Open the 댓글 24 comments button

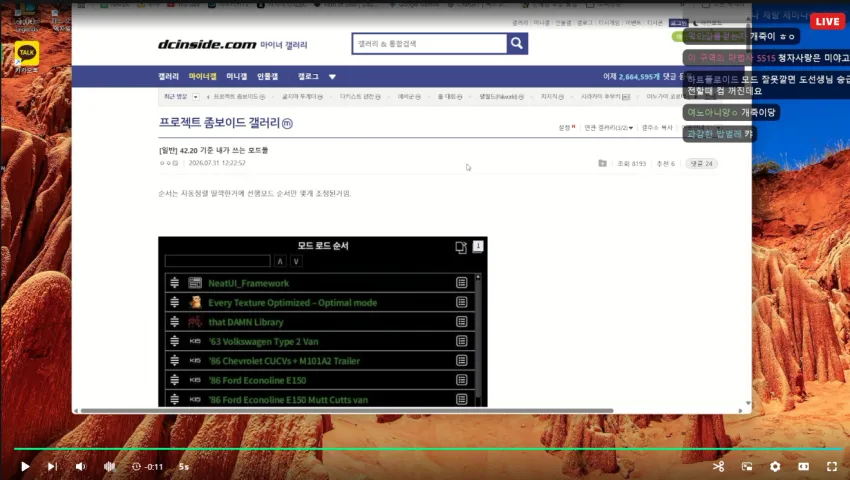pyautogui.click(x=701, y=163)
